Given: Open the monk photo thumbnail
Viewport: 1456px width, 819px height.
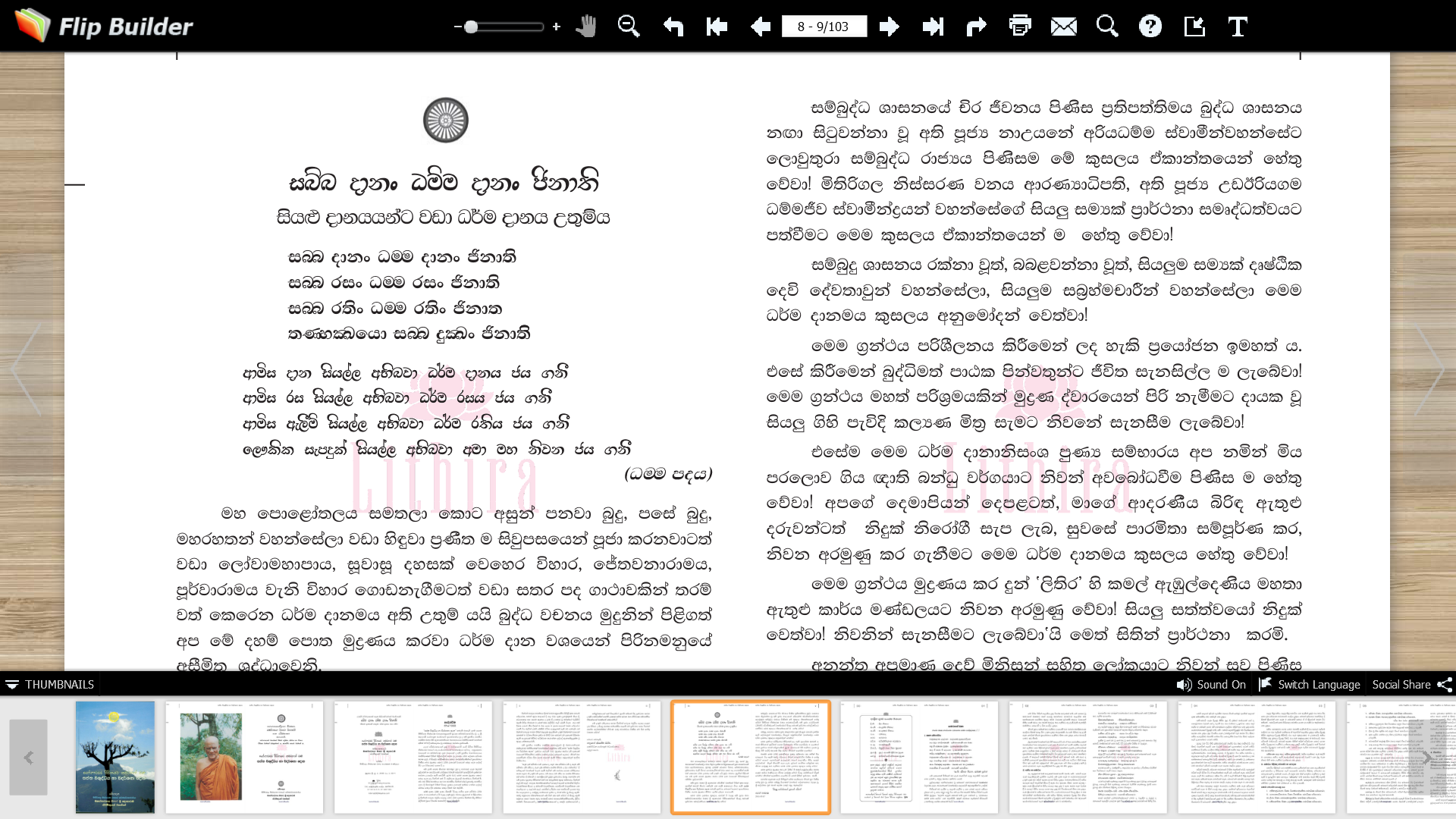Looking at the screenshot, I should click(244, 757).
